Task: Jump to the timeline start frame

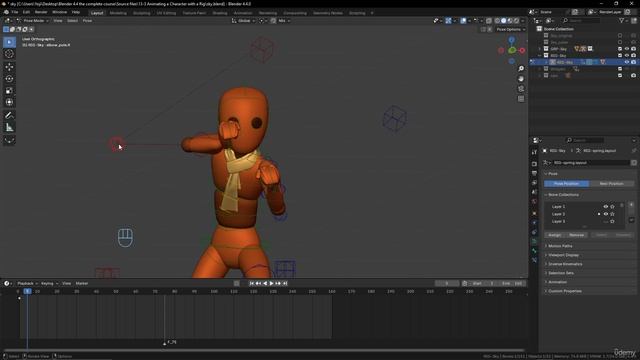Action: (251, 283)
